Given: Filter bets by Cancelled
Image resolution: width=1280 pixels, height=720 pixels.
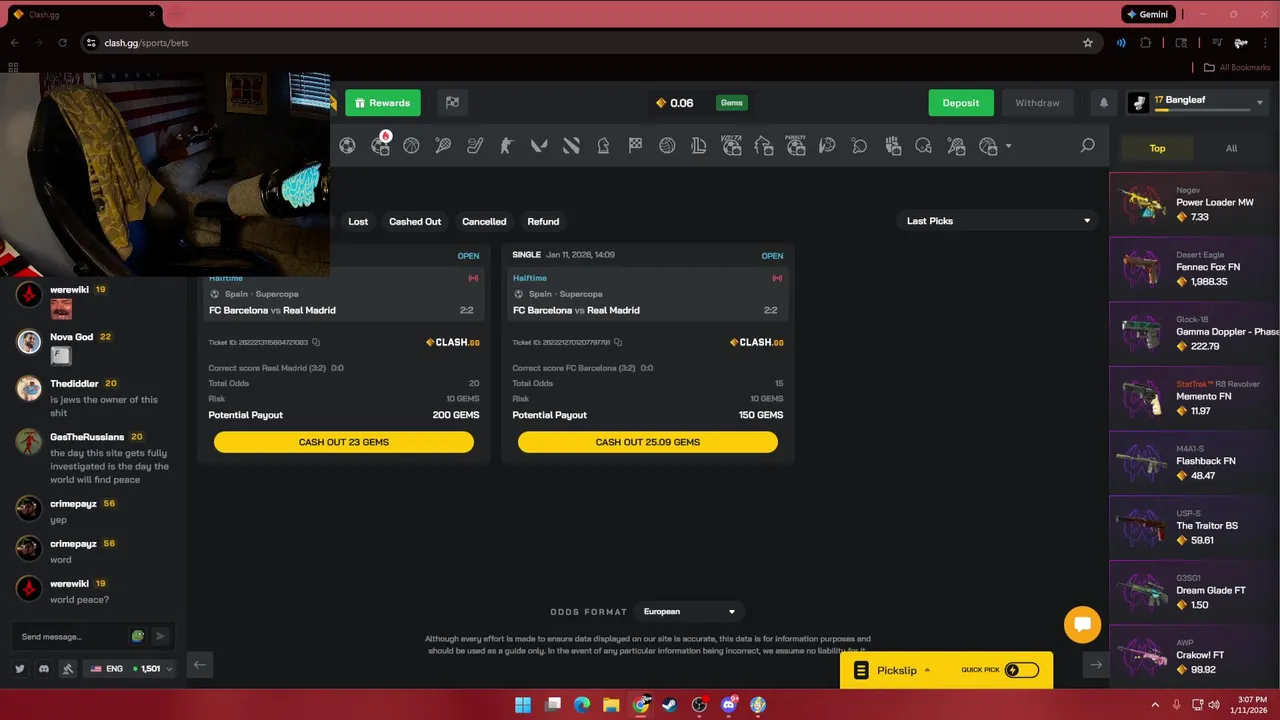Looking at the screenshot, I should coord(484,221).
